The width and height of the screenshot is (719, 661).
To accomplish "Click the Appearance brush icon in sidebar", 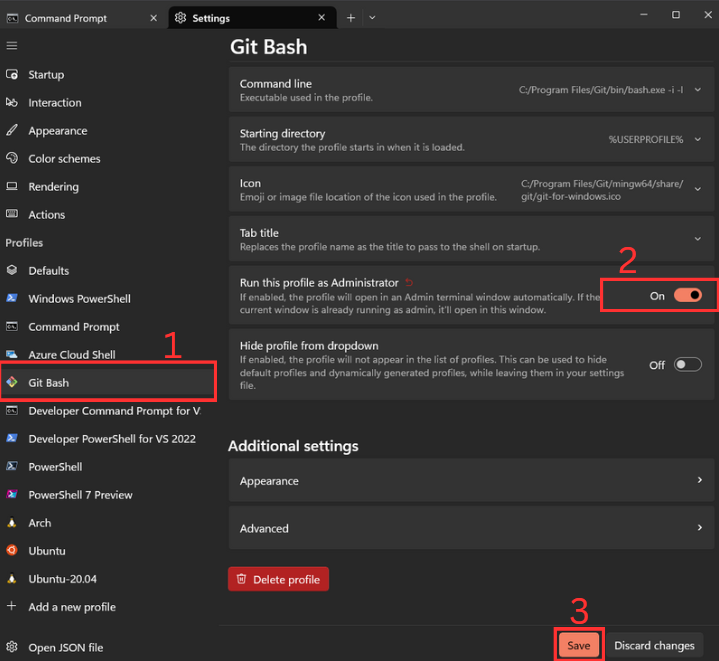I will click(x=12, y=130).
